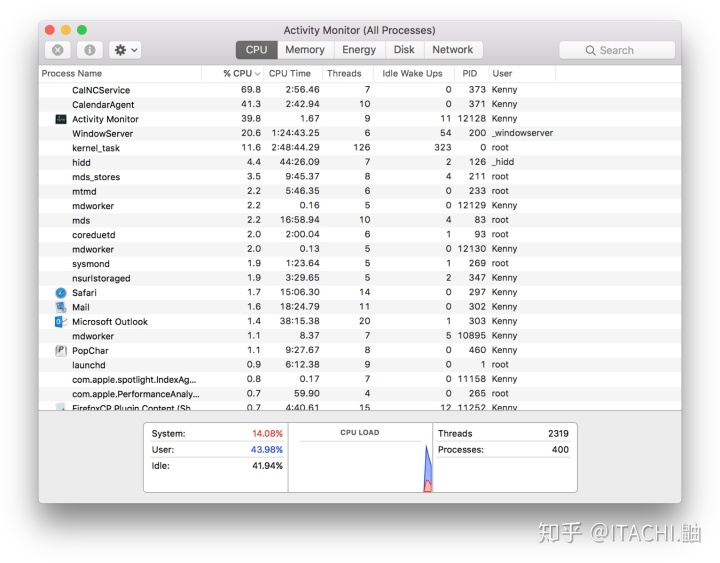Click the System 14.08% value
Viewport: 720px width, 563px height.
click(x=267, y=434)
